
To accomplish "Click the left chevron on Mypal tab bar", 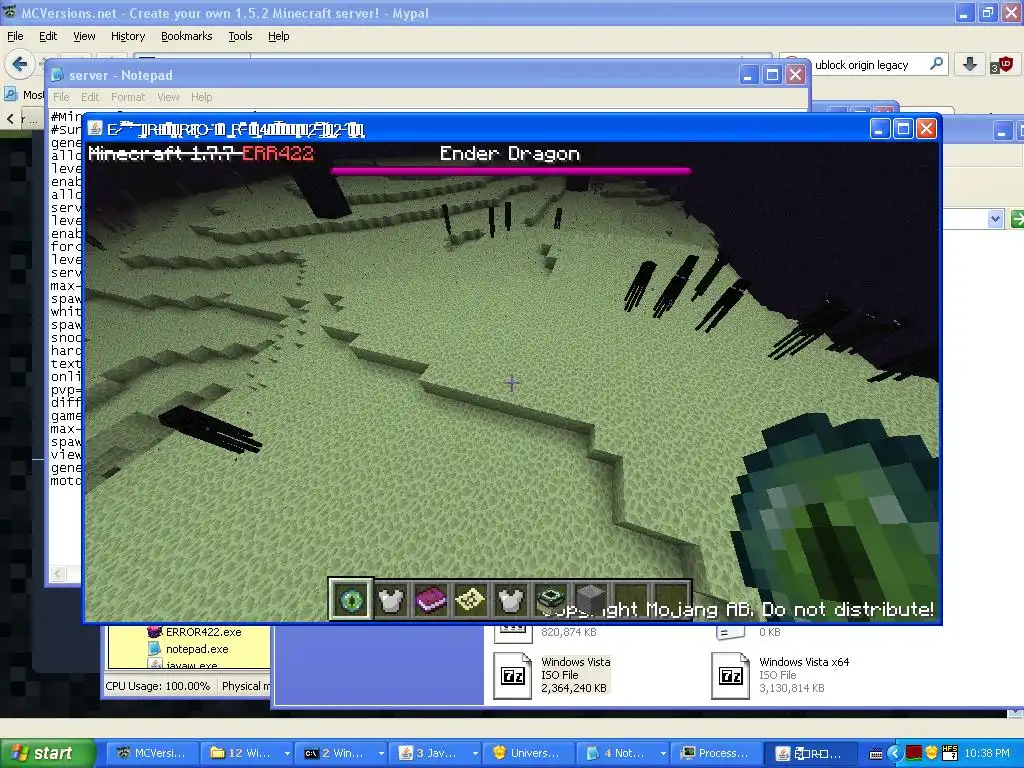I will (10, 119).
